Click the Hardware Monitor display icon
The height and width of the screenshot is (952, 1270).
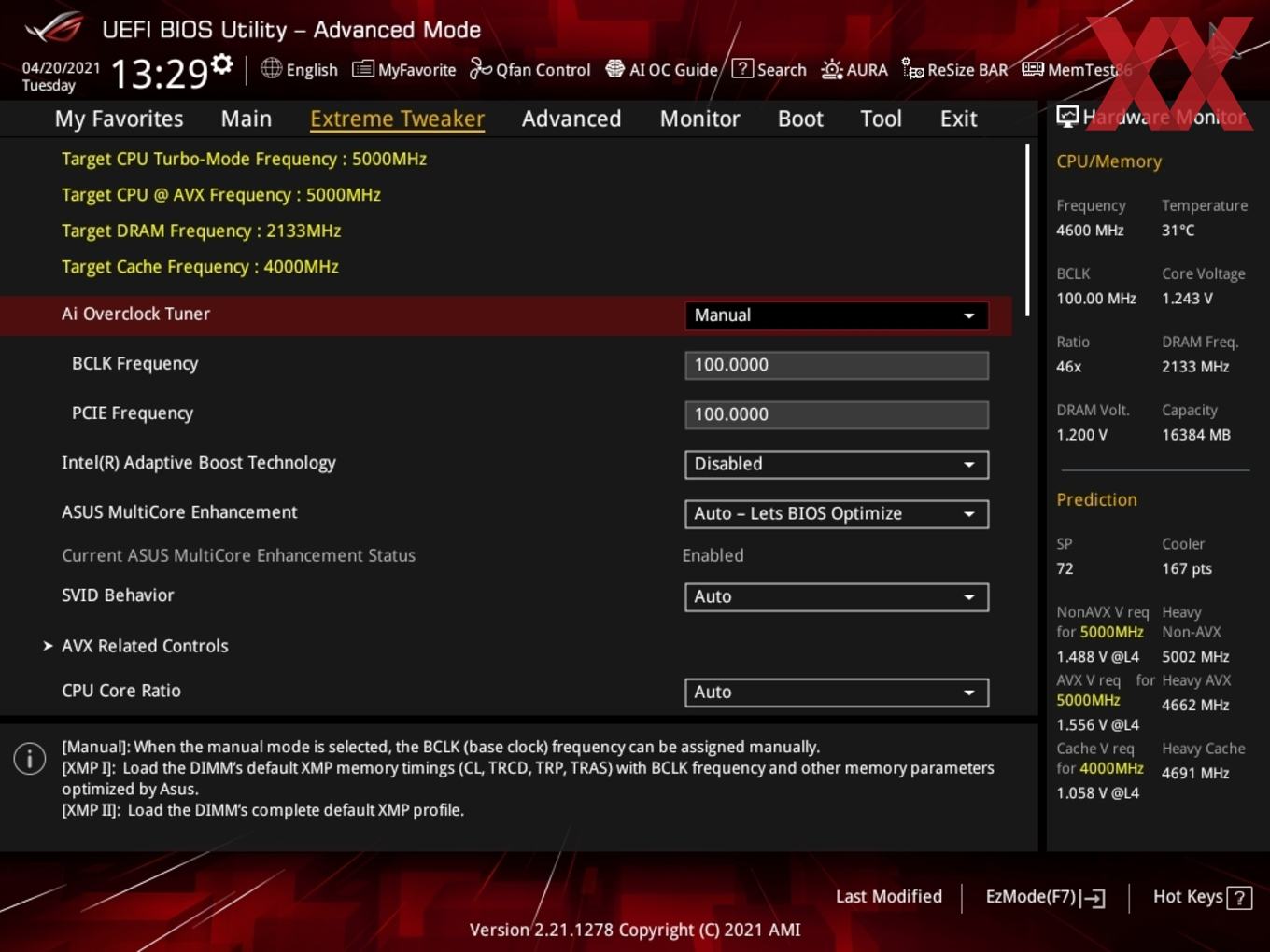tap(1067, 117)
